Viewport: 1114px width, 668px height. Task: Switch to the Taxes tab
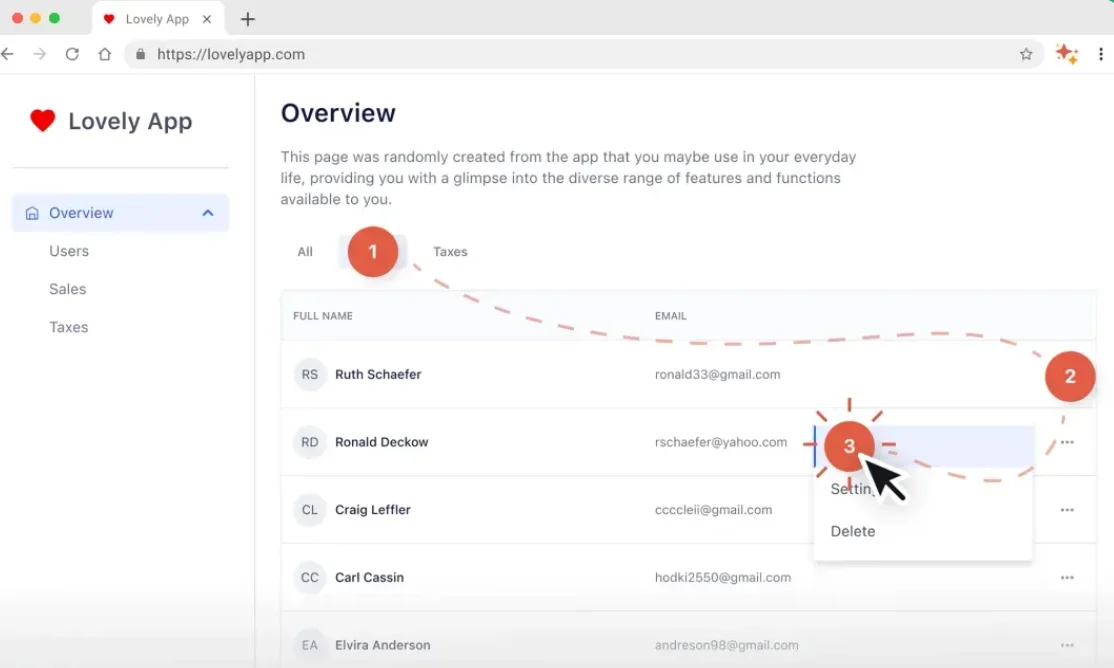tap(450, 251)
